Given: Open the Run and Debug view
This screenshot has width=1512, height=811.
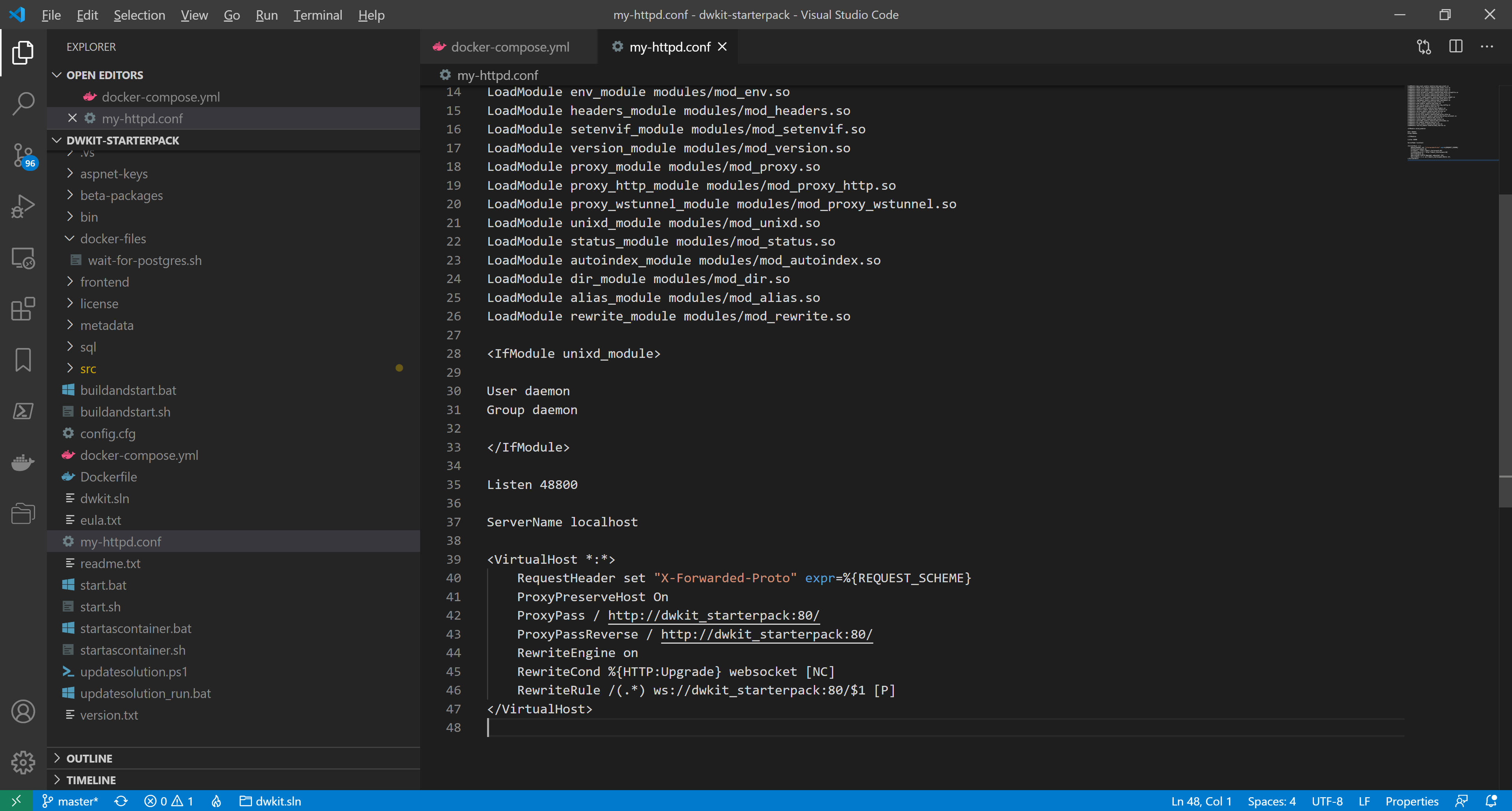Looking at the screenshot, I should click(23, 207).
